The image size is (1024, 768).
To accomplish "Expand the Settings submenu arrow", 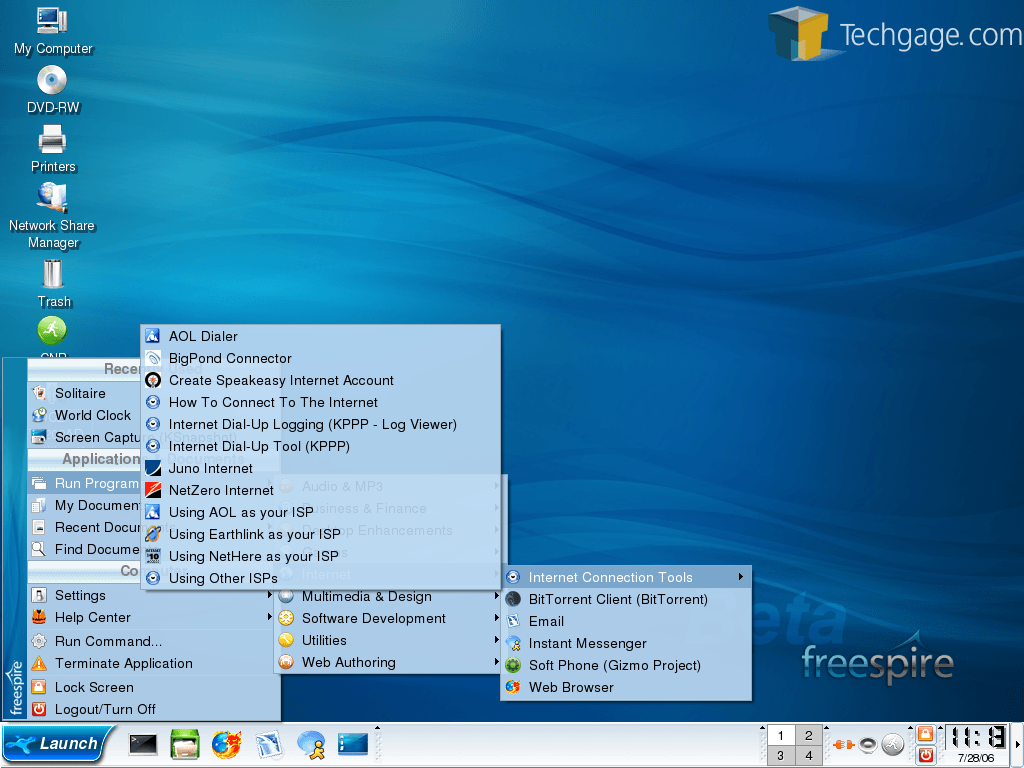I will (269, 595).
